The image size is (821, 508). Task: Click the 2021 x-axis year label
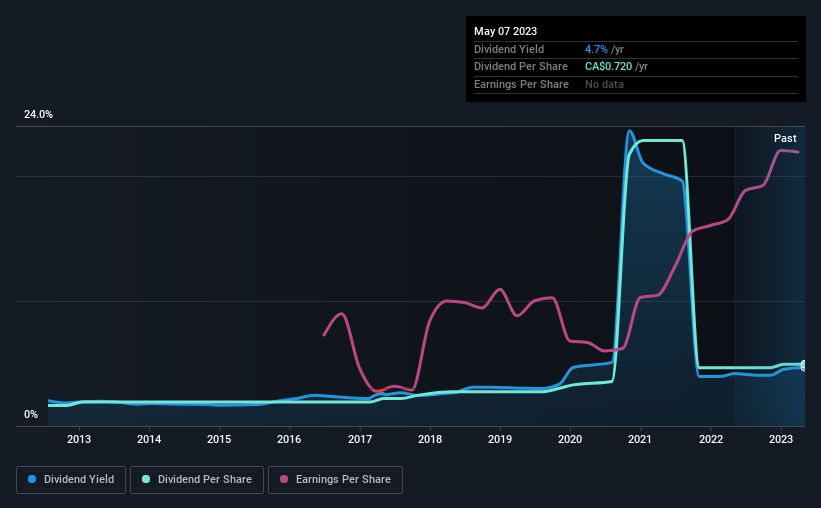[640, 439]
